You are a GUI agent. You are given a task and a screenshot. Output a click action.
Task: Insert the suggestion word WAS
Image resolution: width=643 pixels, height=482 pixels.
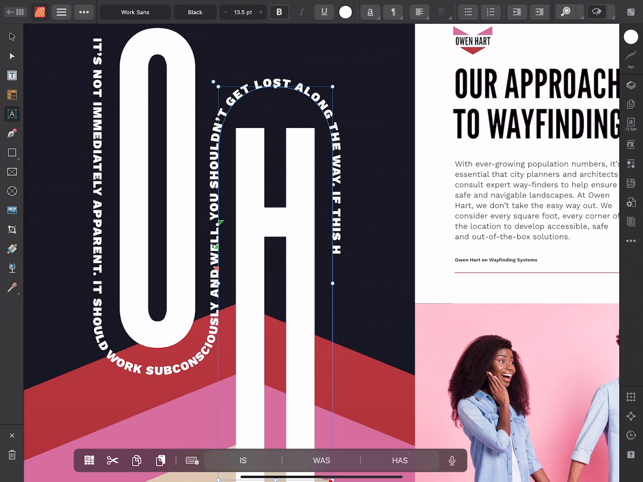(x=322, y=461)
